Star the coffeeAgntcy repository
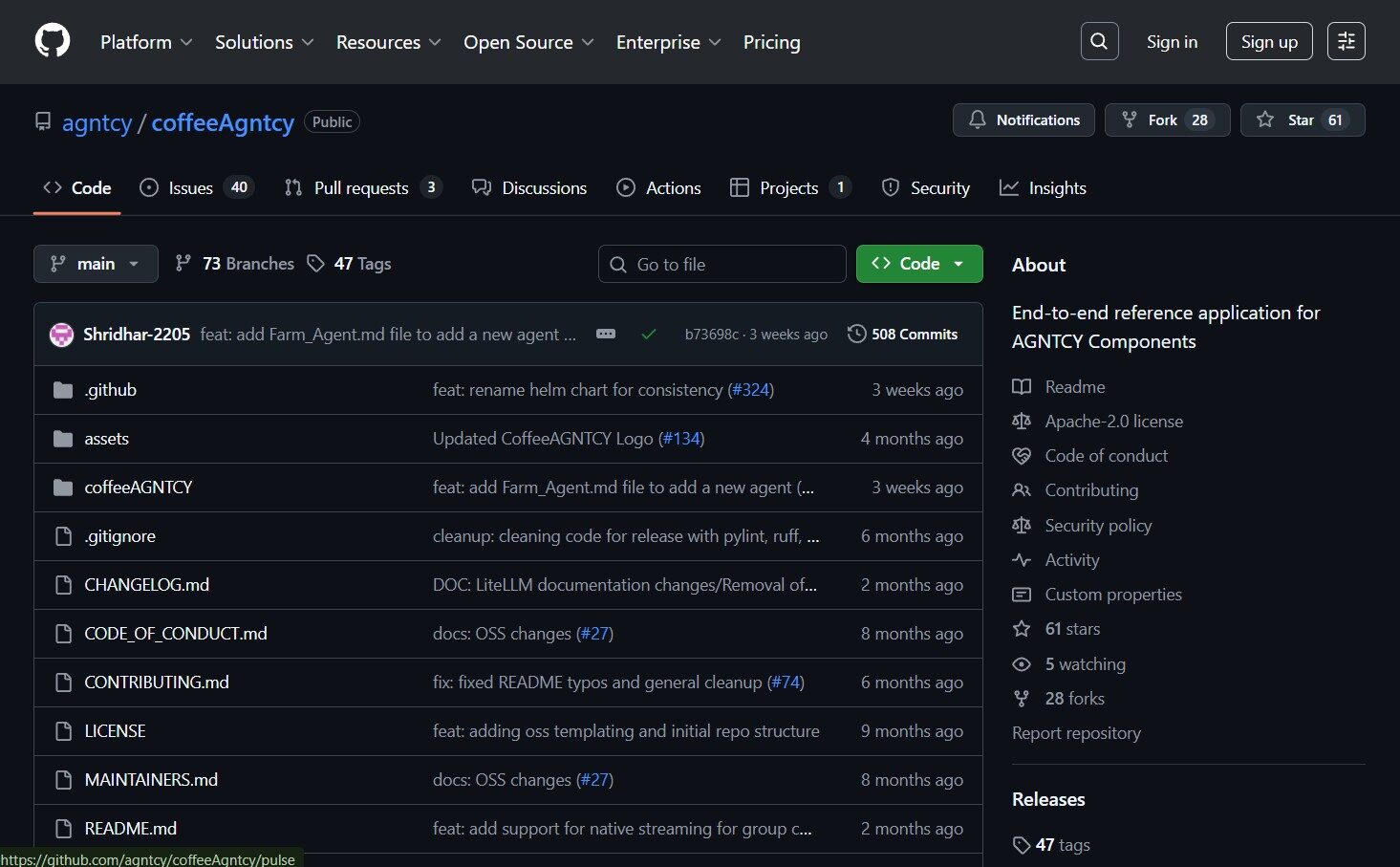 coord(1302,120)
